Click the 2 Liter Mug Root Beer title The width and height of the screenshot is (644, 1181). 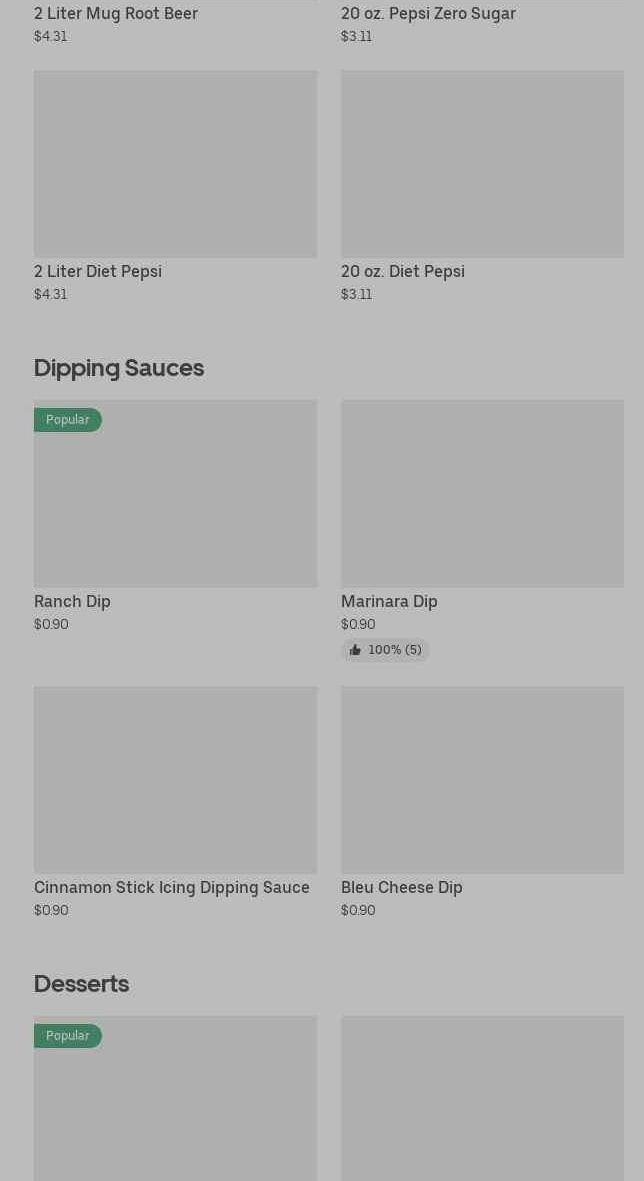coord(116,14)
